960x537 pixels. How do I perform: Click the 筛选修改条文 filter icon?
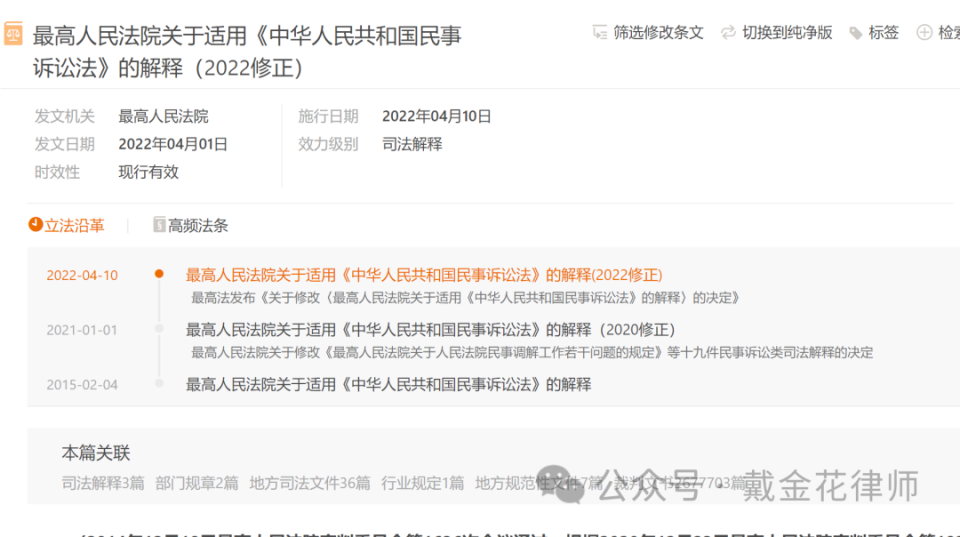coord(600,32)
